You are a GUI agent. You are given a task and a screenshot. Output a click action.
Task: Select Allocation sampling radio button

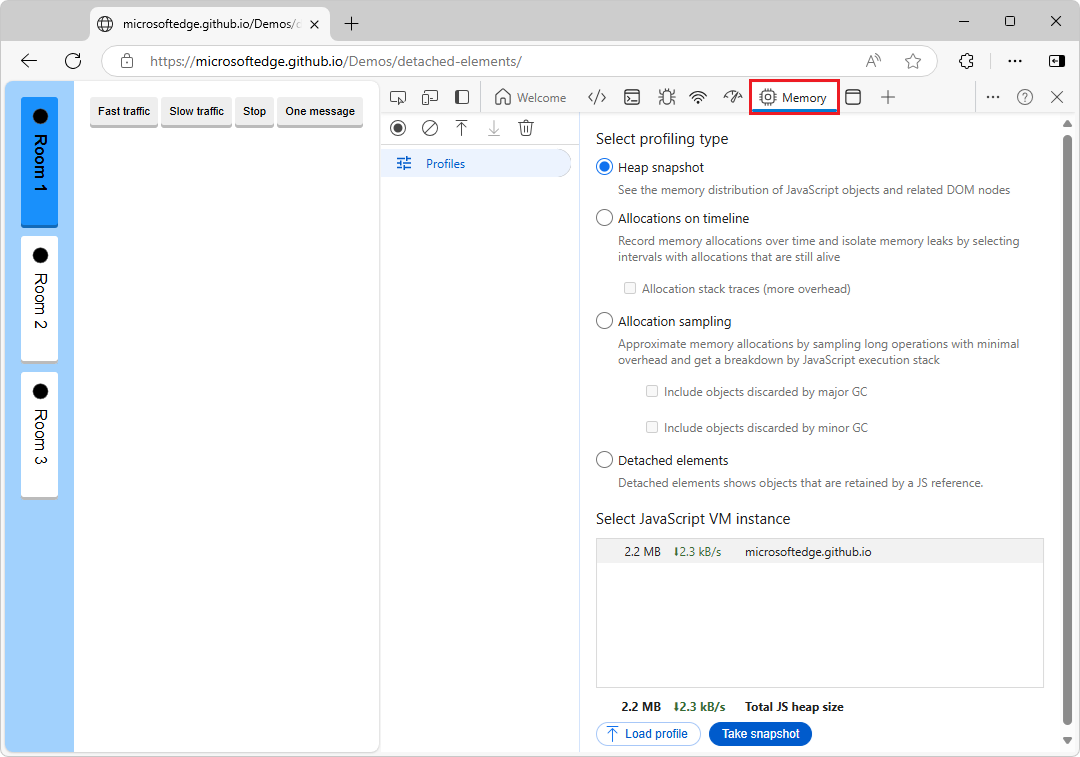pyautogui.click(x=605, y=321)
